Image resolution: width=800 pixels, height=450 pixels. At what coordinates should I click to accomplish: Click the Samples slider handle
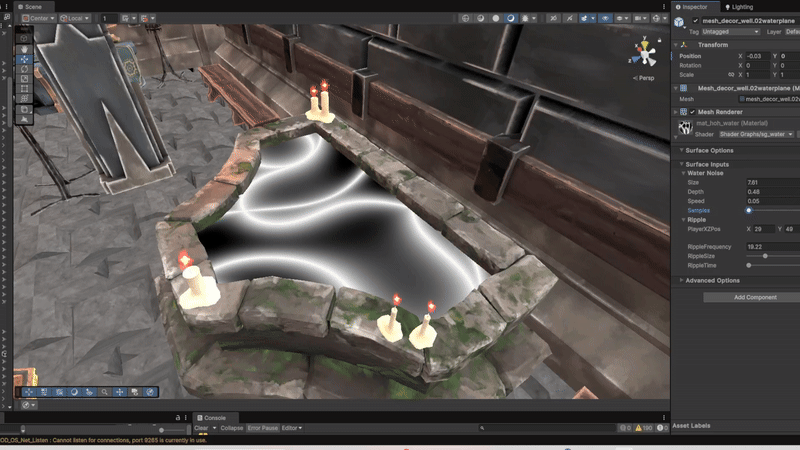tap(749, 210)
